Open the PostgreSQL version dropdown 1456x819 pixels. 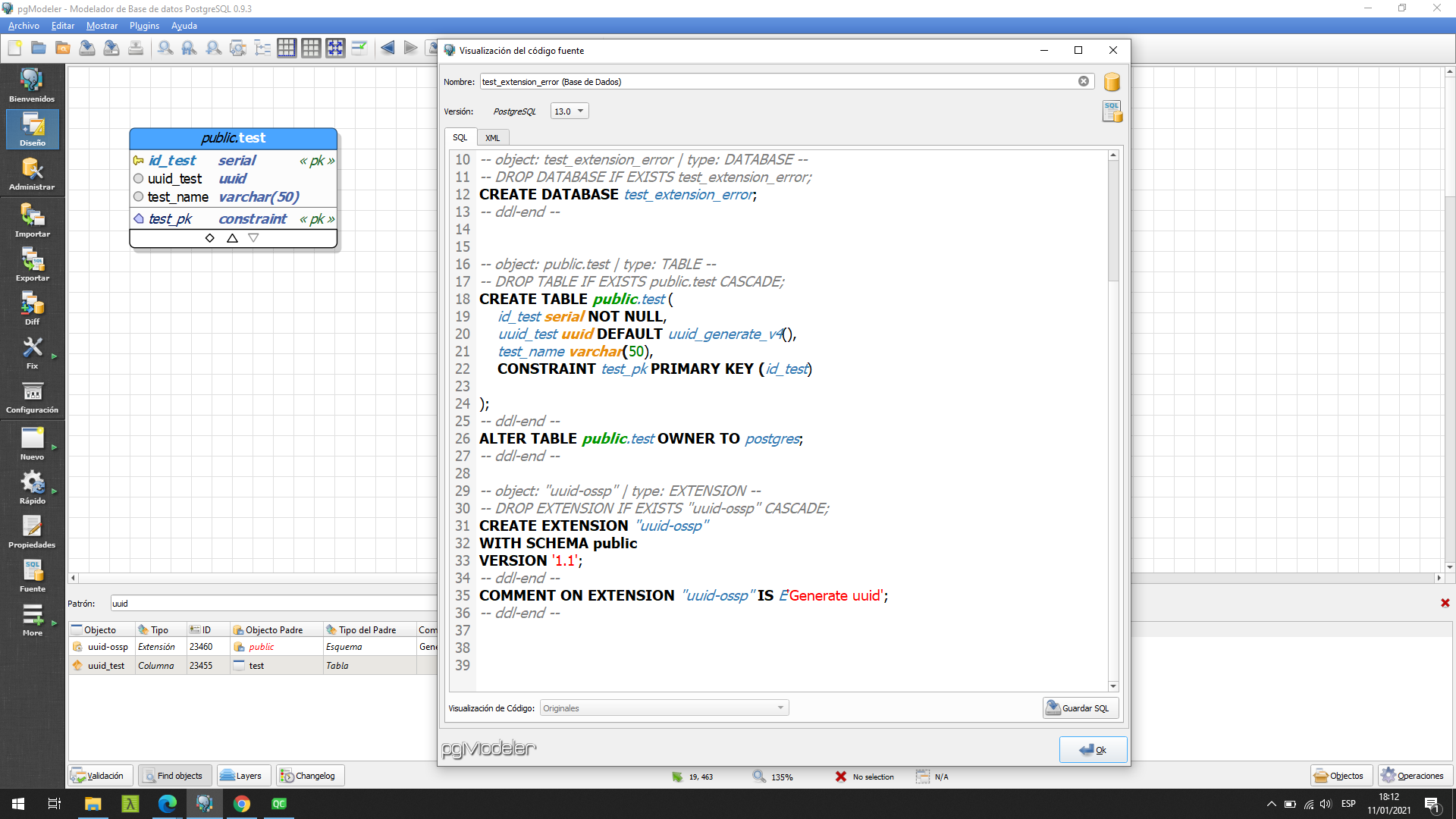coord(569,110)
